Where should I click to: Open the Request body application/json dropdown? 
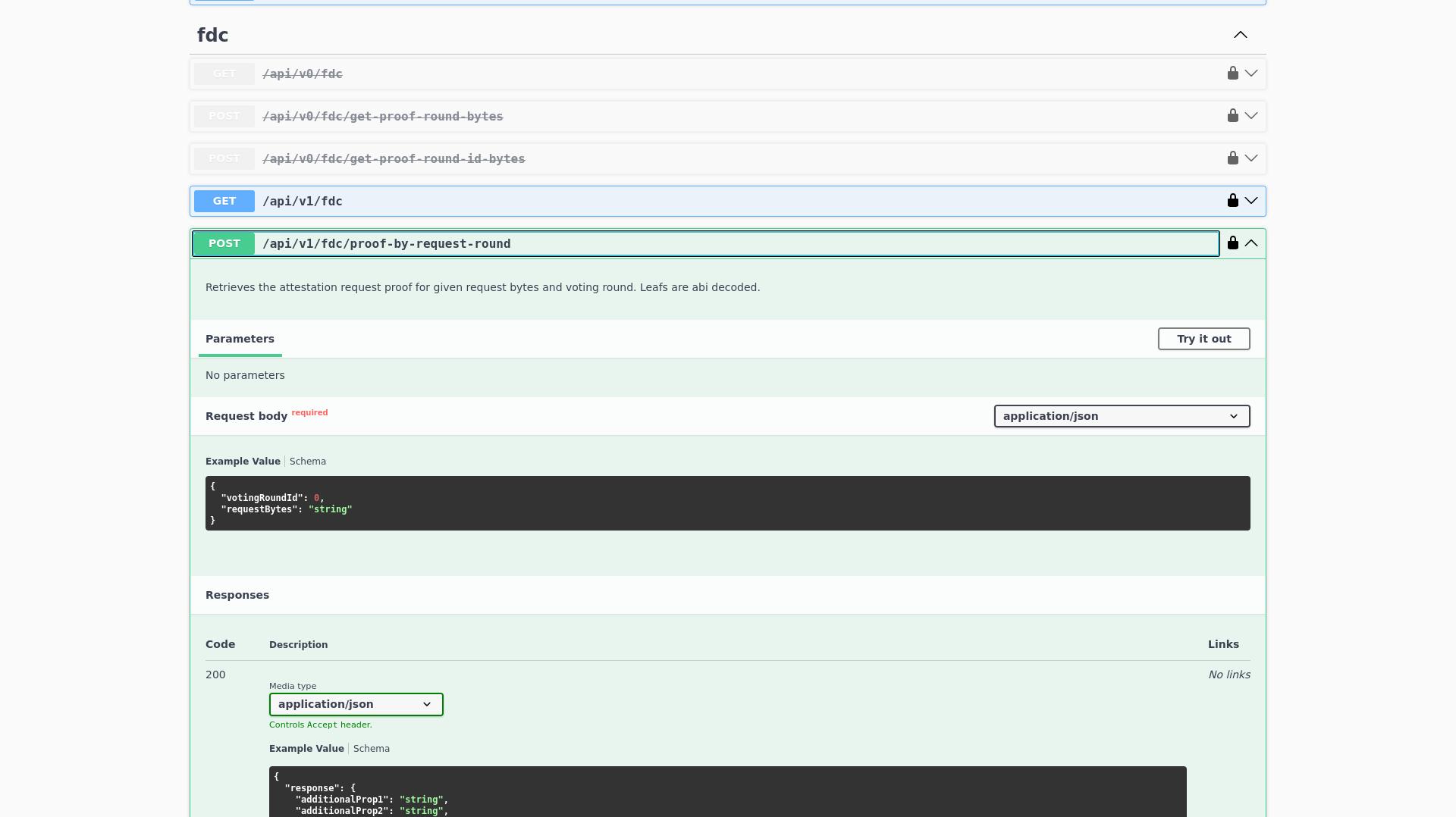point(1121,416)
